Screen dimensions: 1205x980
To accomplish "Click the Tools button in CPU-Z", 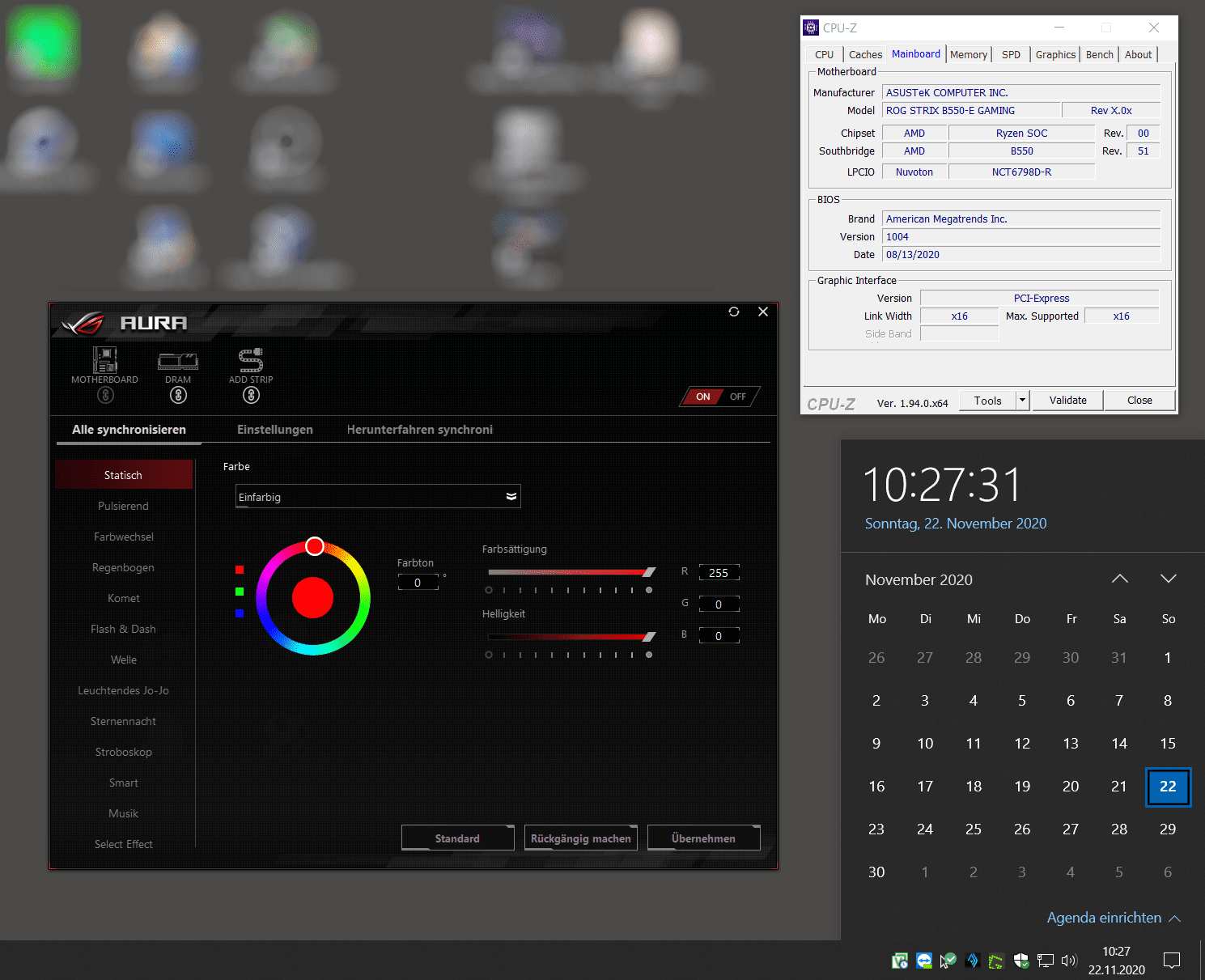I will pos(987,401).
